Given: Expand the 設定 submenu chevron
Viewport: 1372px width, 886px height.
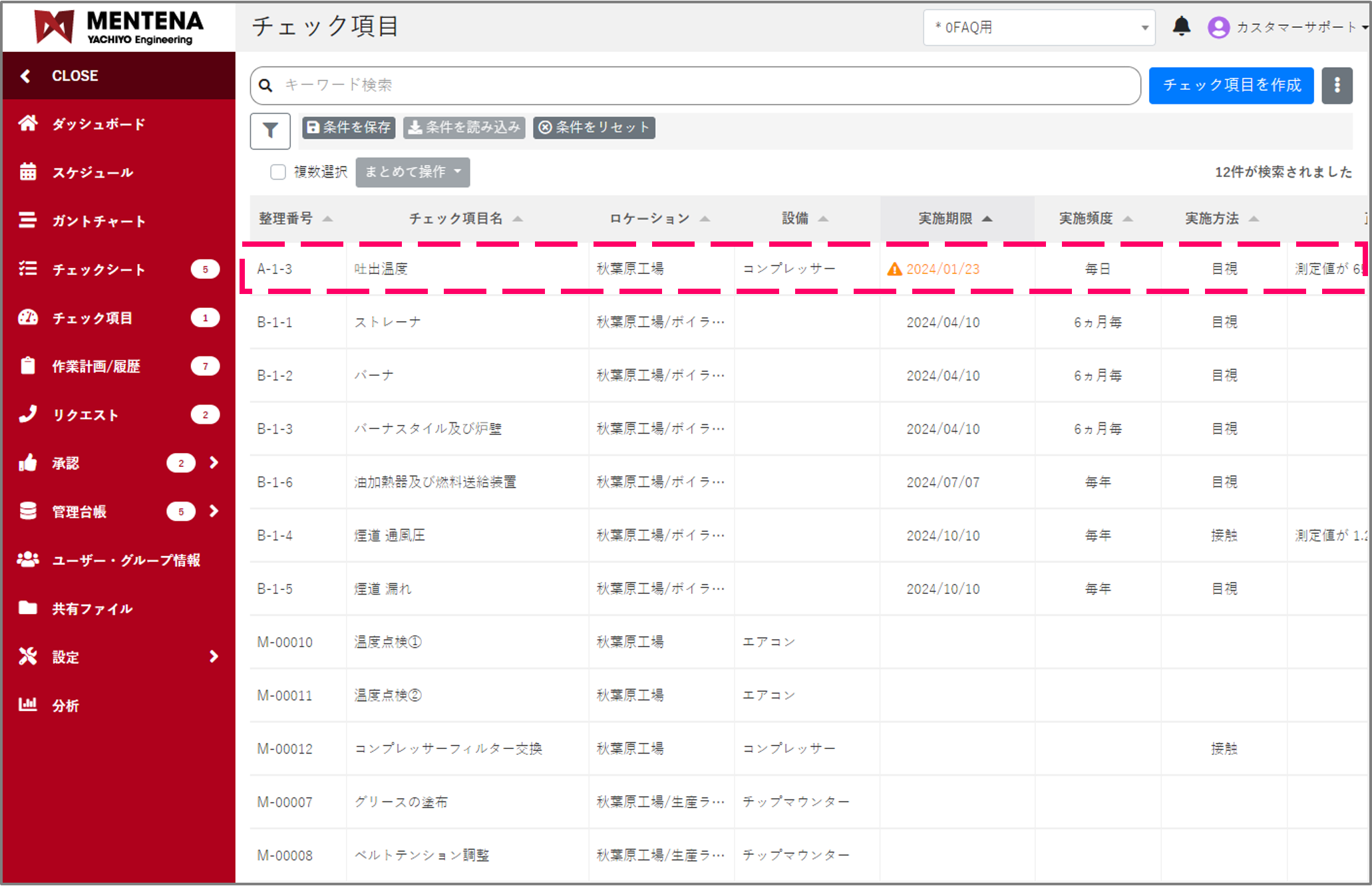Looking at the screenshot, I should pyautogui.click(x=214, y=657).
